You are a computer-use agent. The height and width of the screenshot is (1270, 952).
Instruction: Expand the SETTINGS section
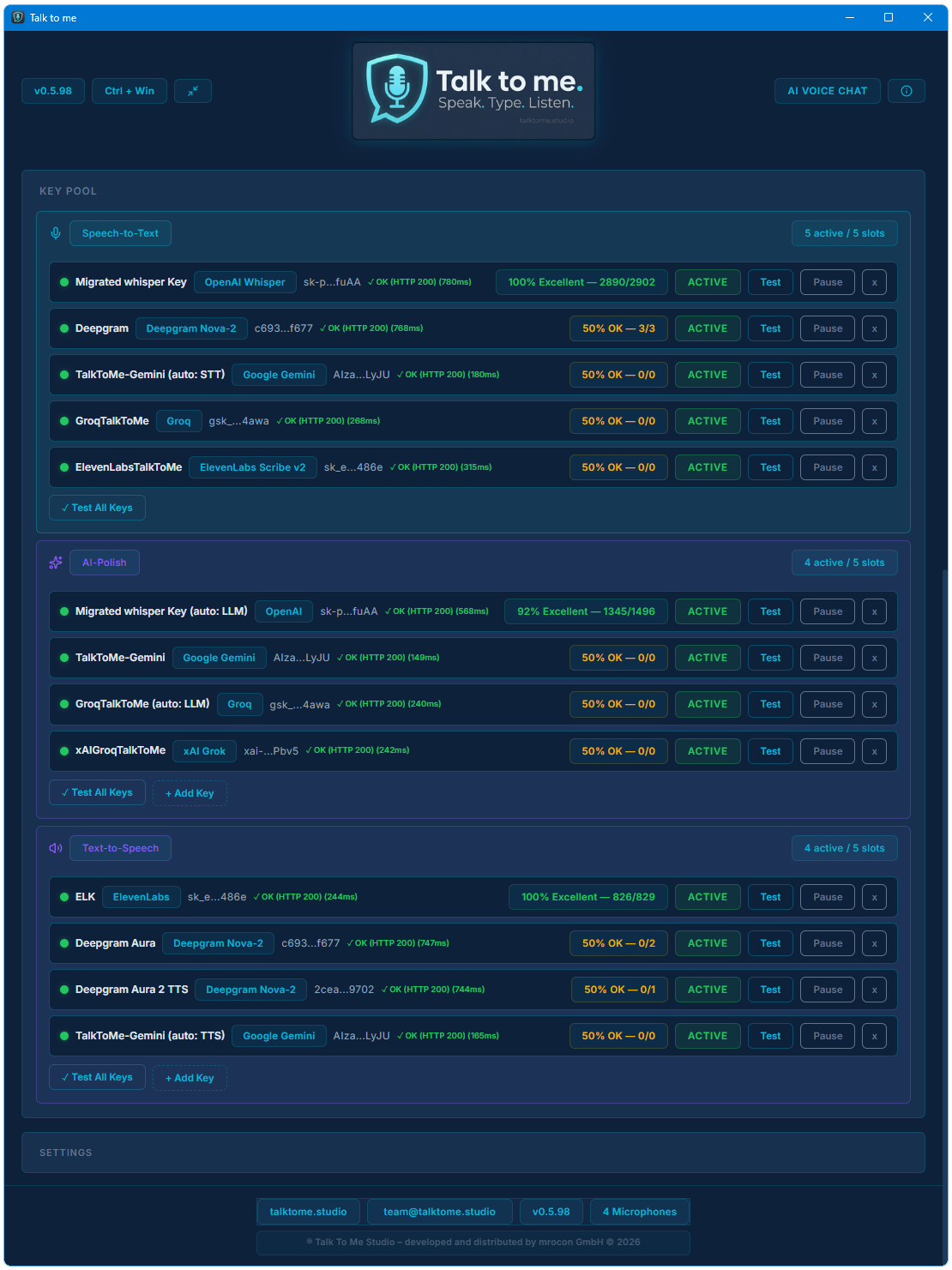pos(473,1153)
